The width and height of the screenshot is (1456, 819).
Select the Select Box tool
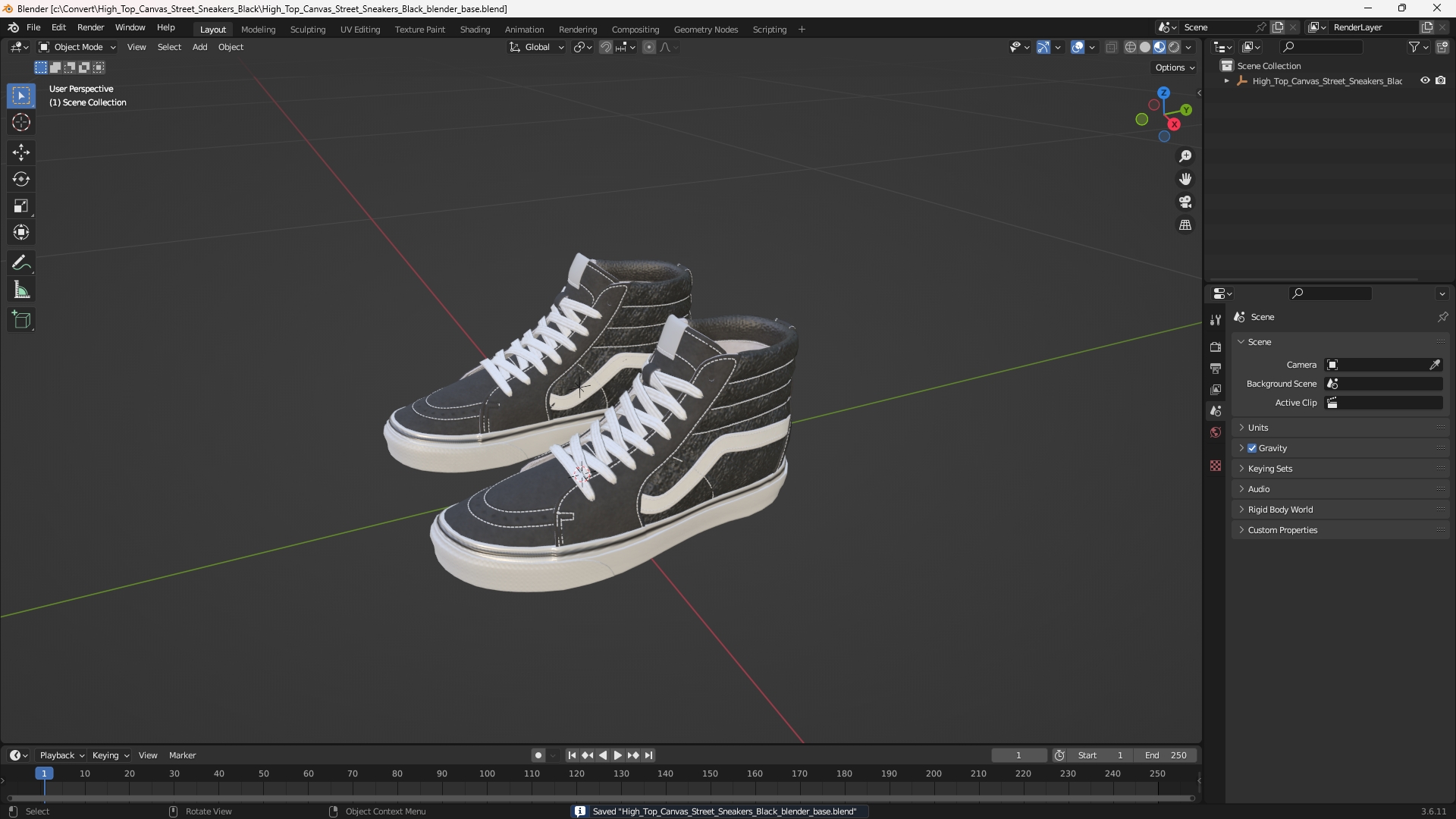(21, 96)
